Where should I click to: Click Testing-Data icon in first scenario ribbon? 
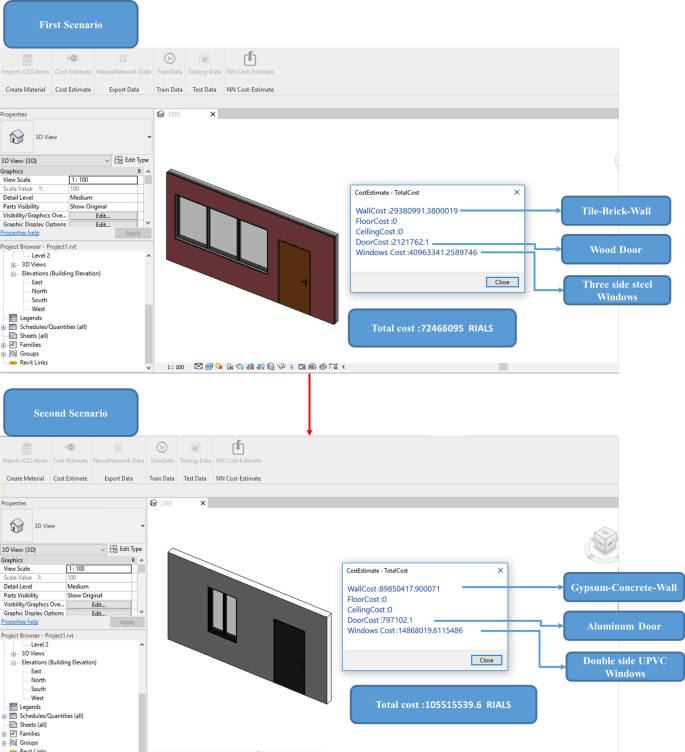click(204, 59)
